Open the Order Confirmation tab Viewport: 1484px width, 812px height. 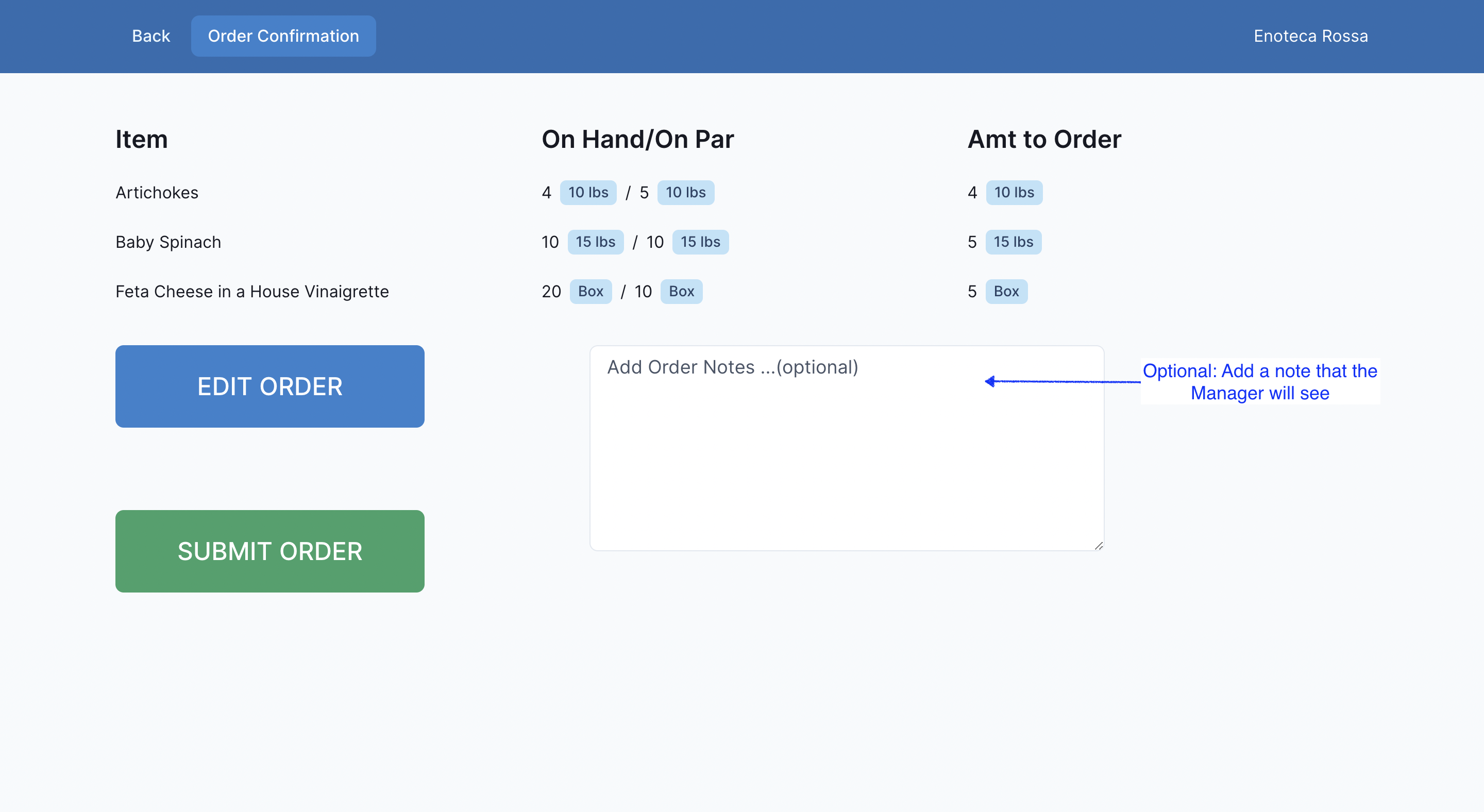(283, 36)
